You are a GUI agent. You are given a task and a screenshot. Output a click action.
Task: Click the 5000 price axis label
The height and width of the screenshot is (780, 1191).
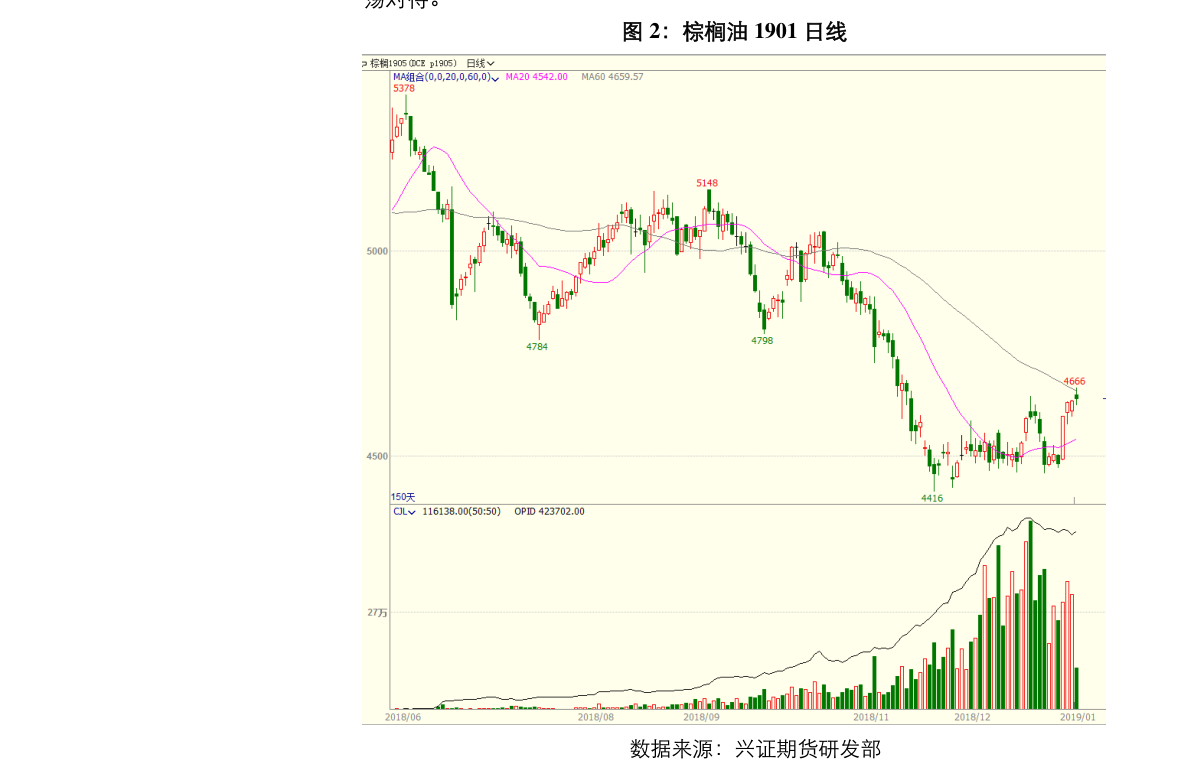(x=376, y=252)
